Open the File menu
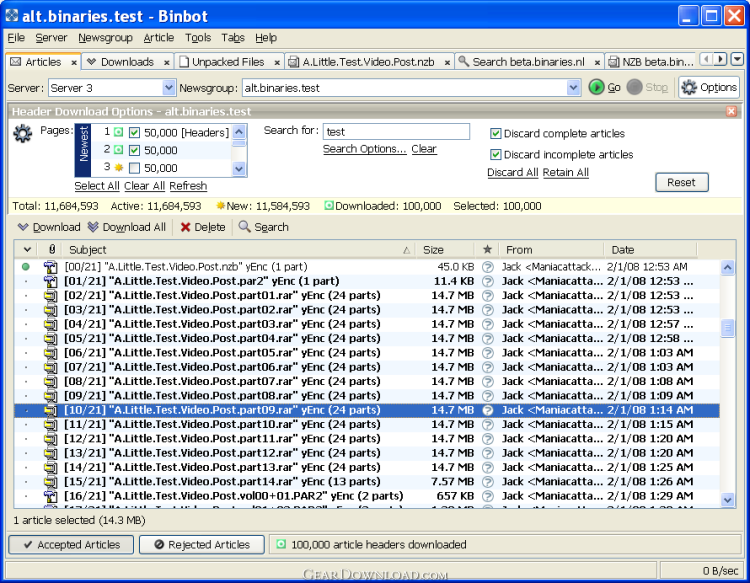The width and height of the screenshot is (750, 583). [16, 38]
